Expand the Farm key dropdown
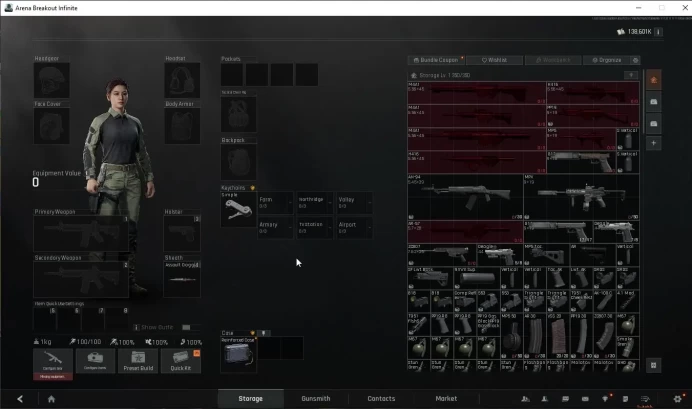 290,203
